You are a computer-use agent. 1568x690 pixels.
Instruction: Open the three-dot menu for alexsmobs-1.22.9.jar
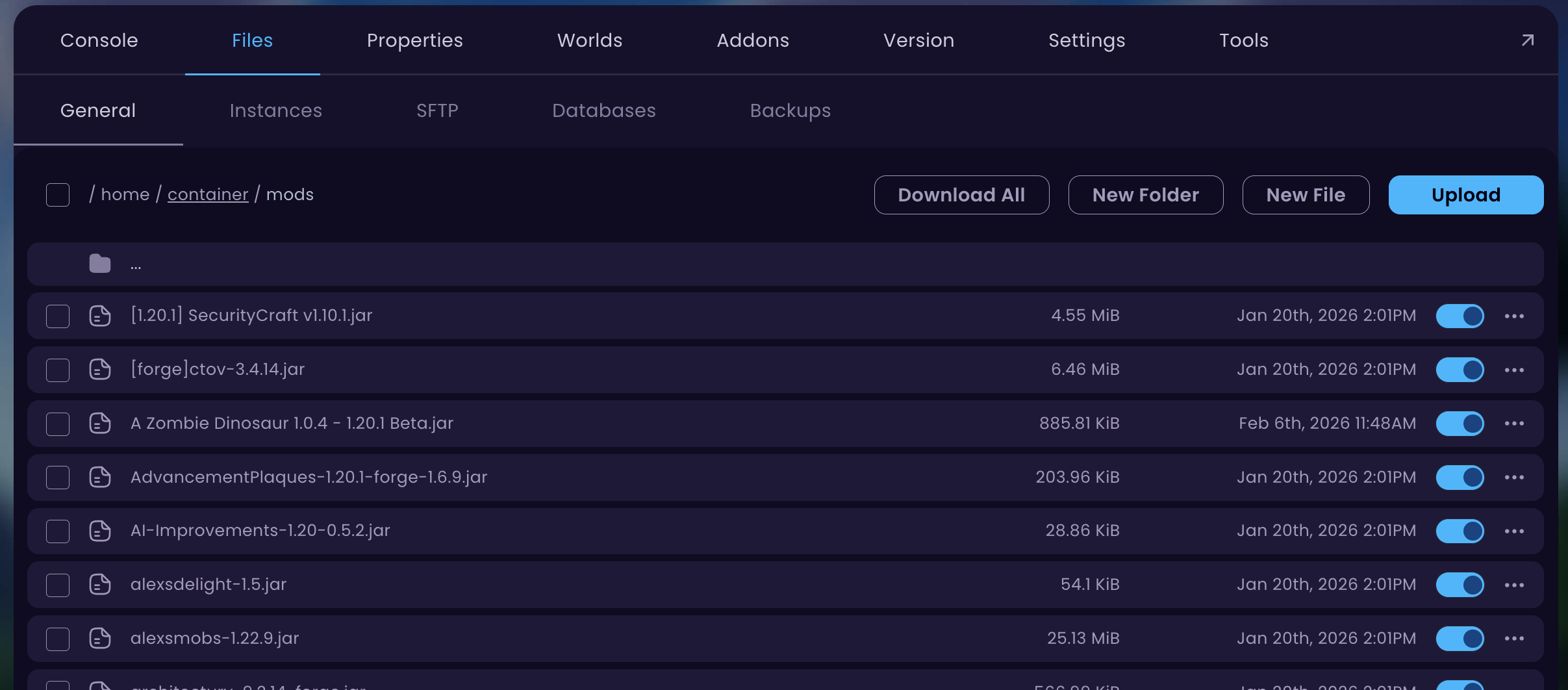click(1514, 639)
